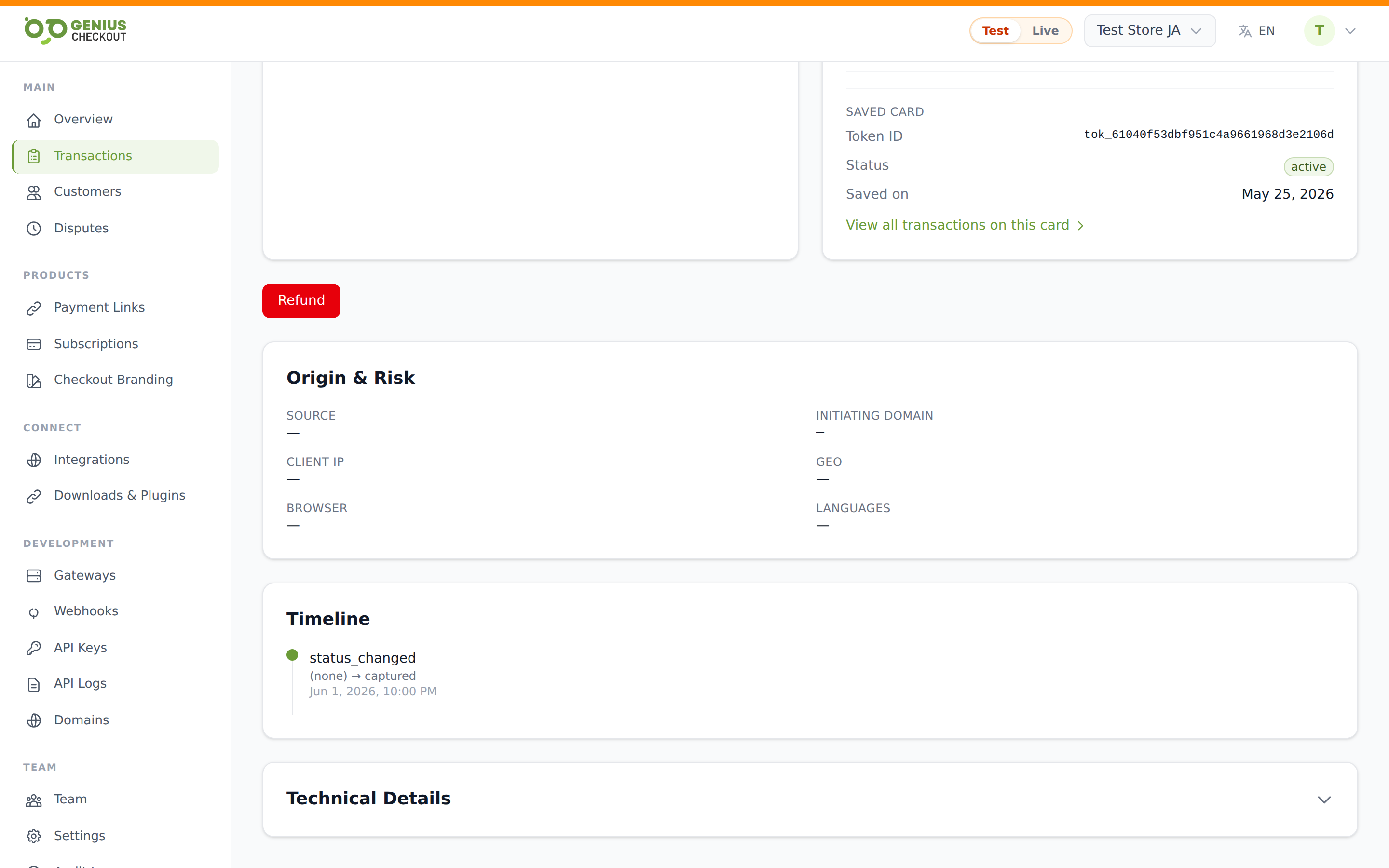The image size is (1389, 868).
Task: Click the Team group icon
Action: point(34,800)
